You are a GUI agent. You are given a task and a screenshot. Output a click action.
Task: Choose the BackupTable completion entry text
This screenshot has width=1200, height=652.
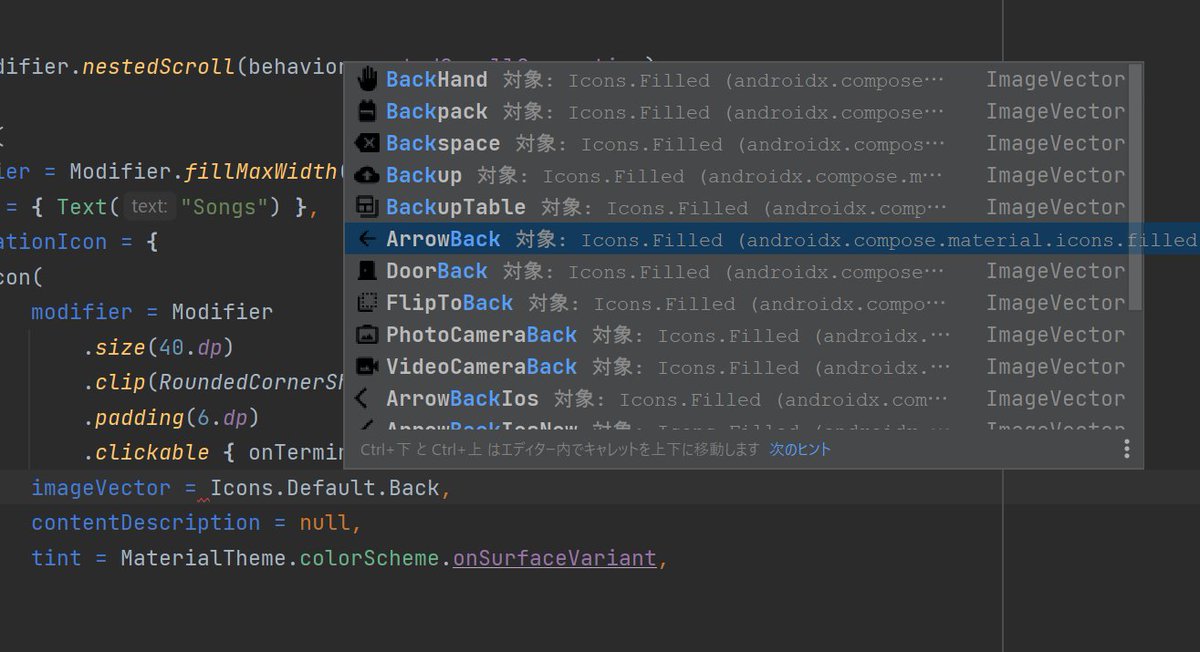(x=456, y=208)
